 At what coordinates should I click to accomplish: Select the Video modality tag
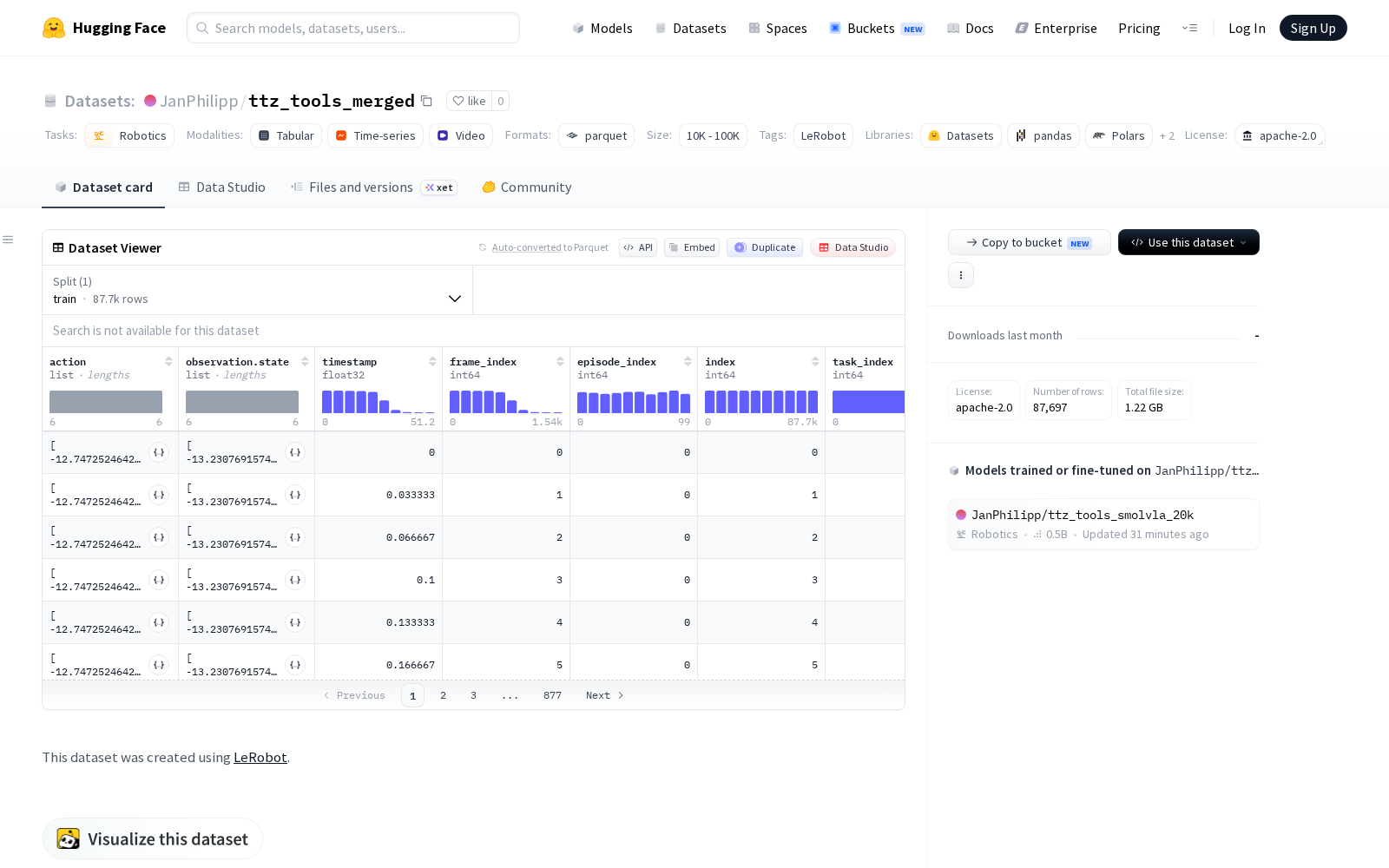point(461,135)
